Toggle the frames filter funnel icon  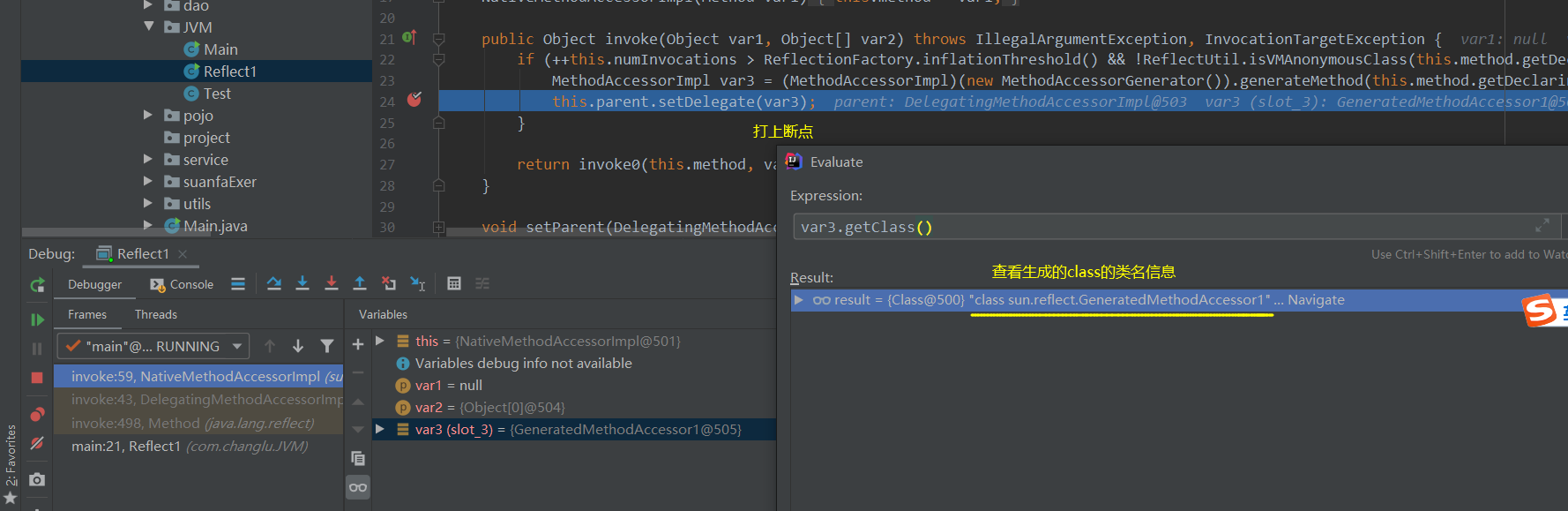click(x=327, y=346)
